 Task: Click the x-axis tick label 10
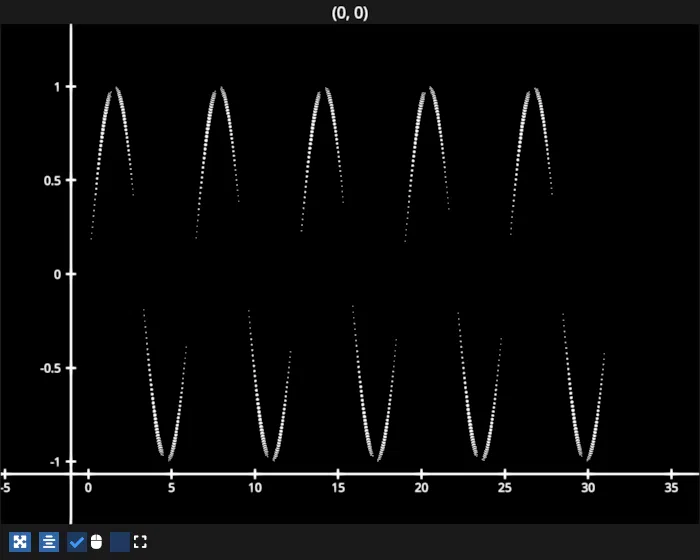point(254,488)
